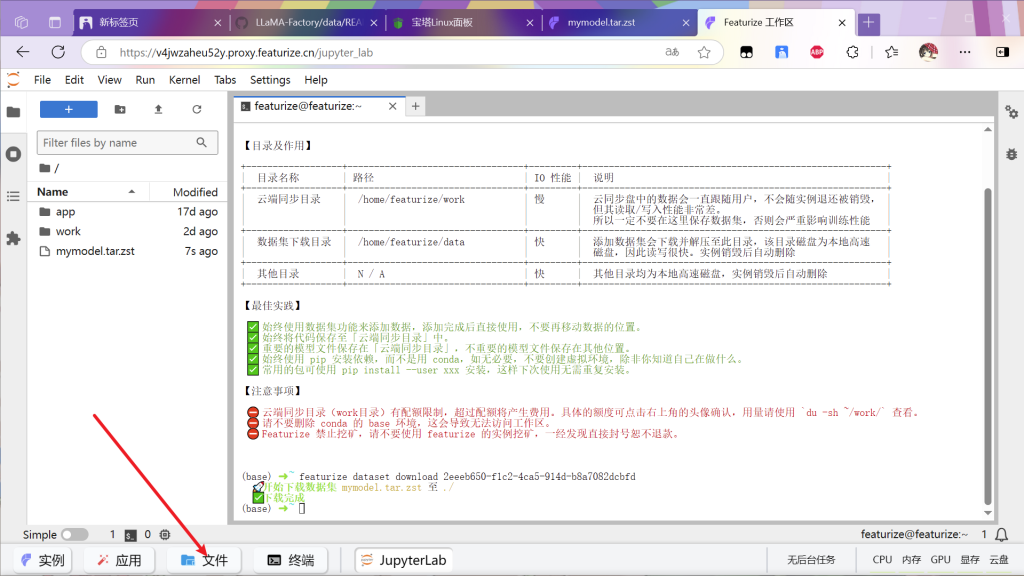
Task: Open browser more options menu
Action: tap(965, 52)
